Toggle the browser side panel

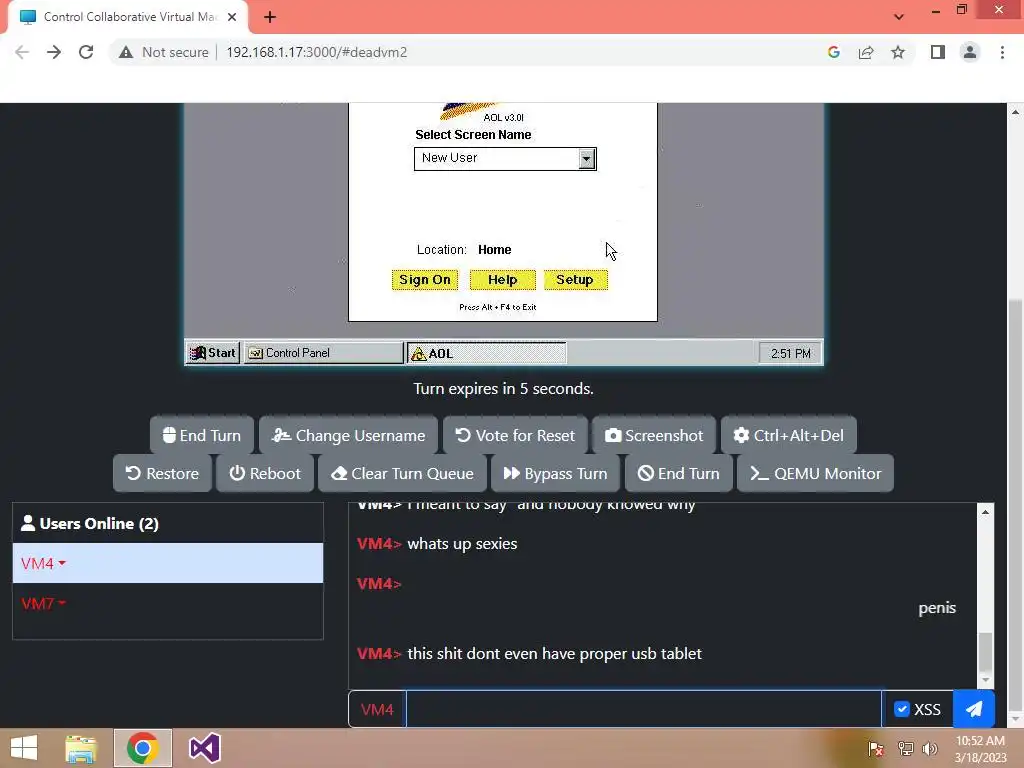point(938,52)
